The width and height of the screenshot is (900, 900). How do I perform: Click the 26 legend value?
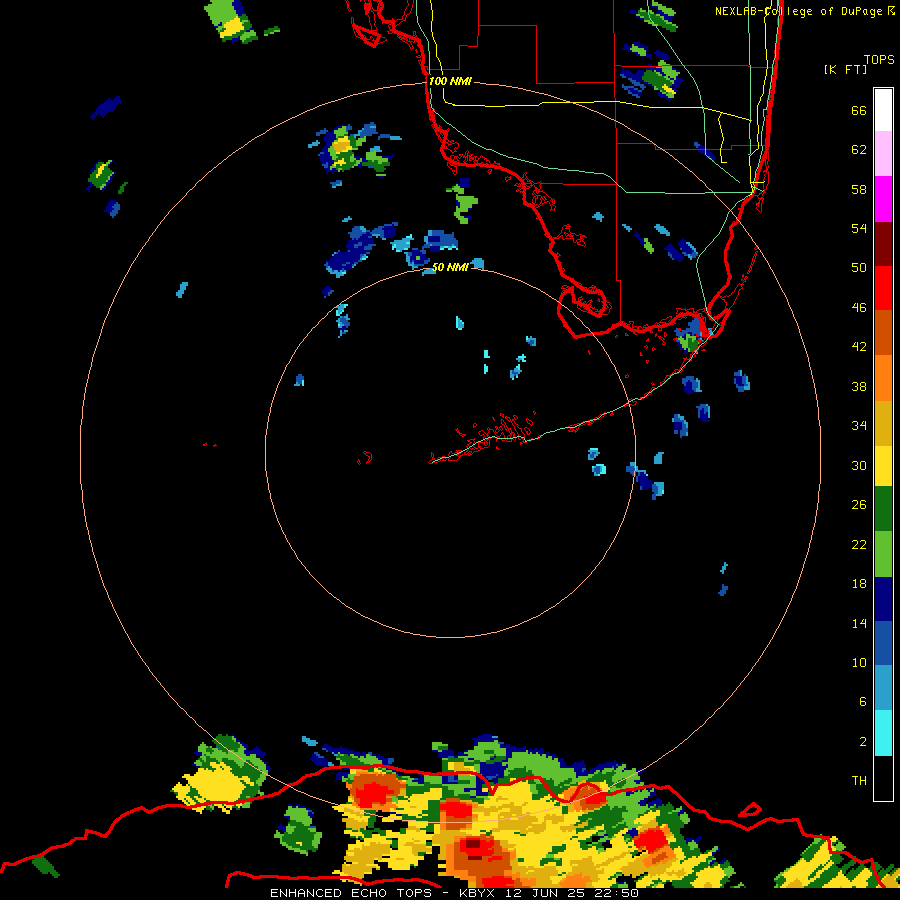pyautogui.click(x=859, y=505)
